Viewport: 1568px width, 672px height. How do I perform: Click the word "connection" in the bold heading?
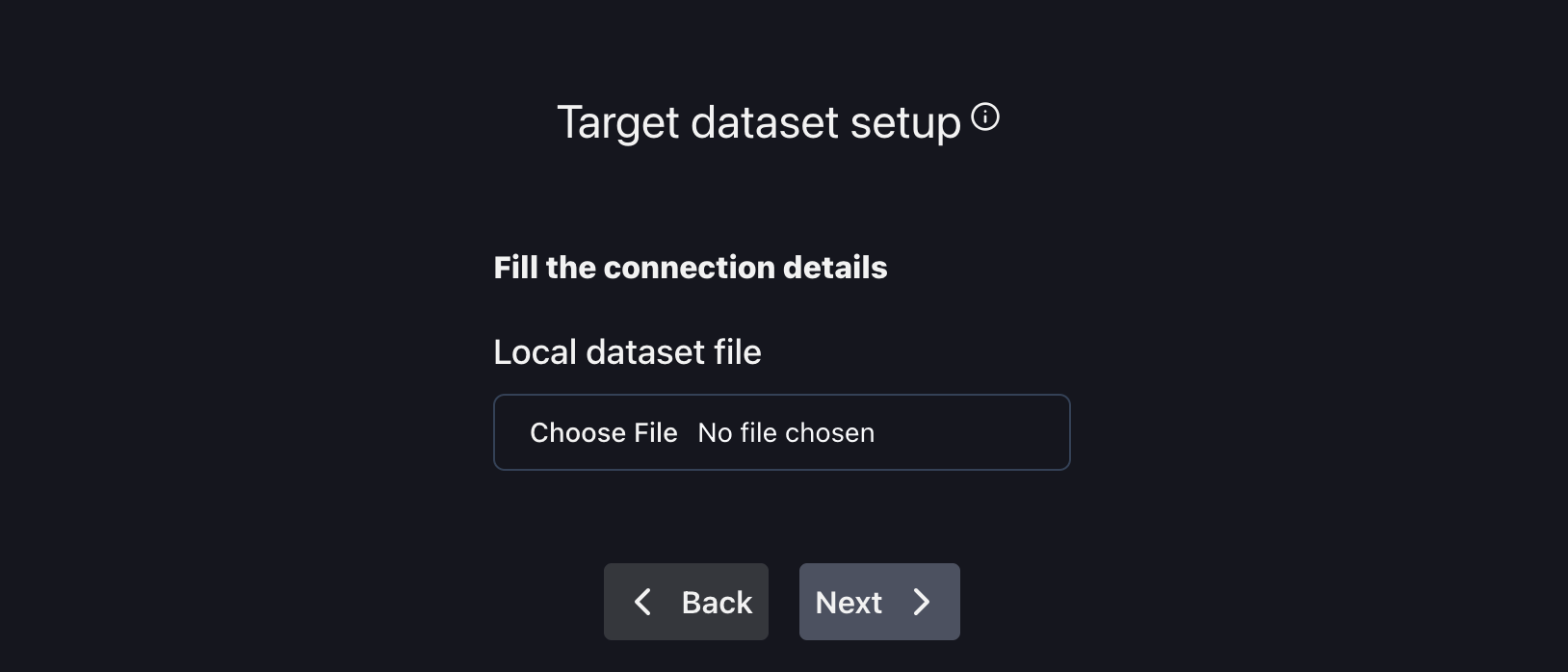click(x=689, y=268)
